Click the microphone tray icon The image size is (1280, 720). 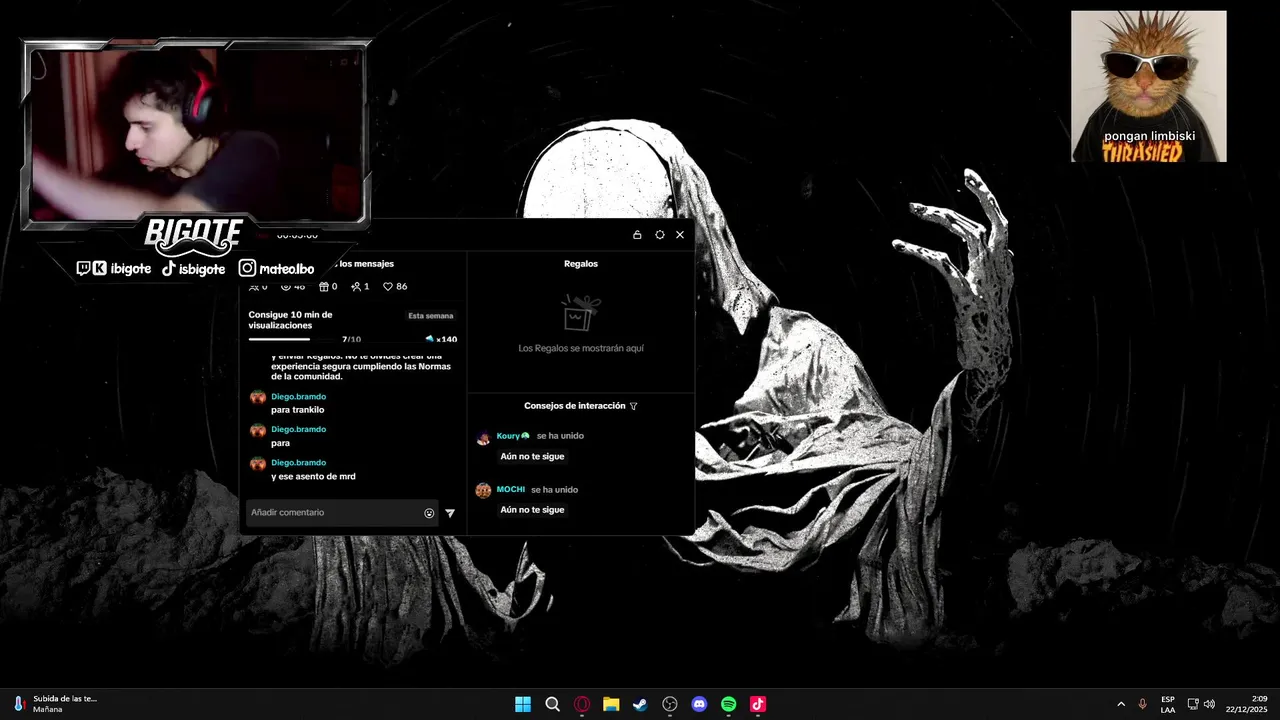tap(1143, 704)
